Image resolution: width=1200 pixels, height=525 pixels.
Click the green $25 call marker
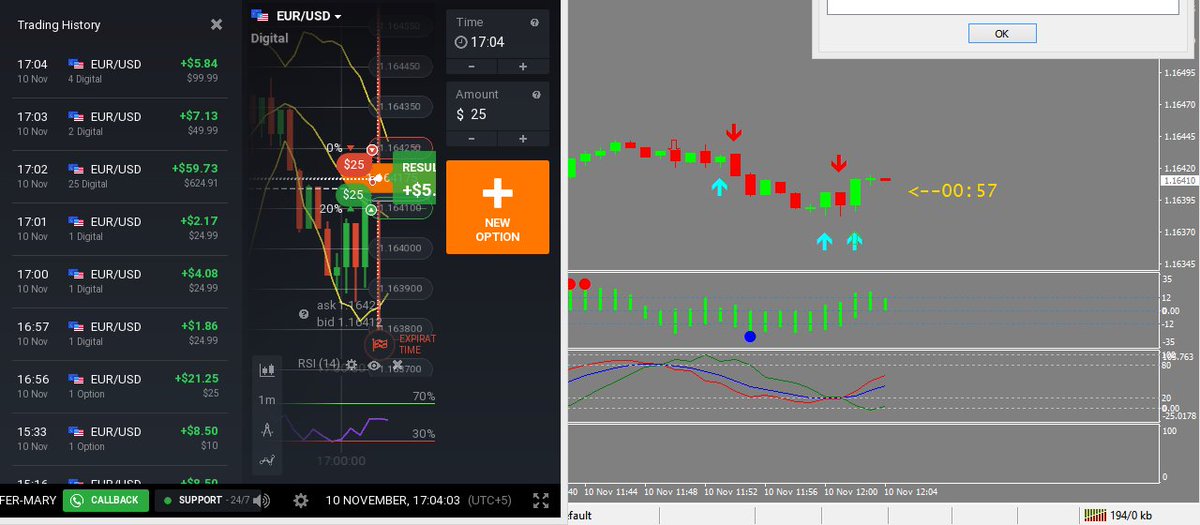pos(353,194)
